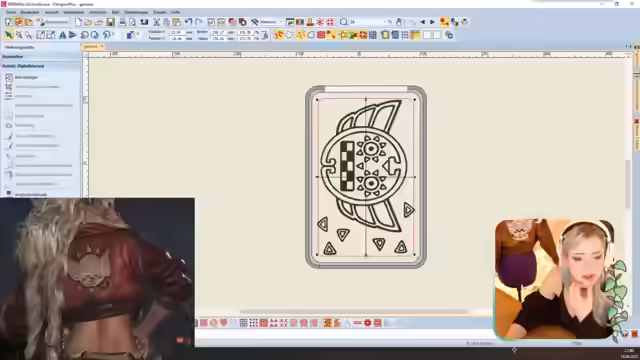Select the 'Autom. Digitalisierung' panel header
Viewport: 640px width, 360px height.
point(40,66)
